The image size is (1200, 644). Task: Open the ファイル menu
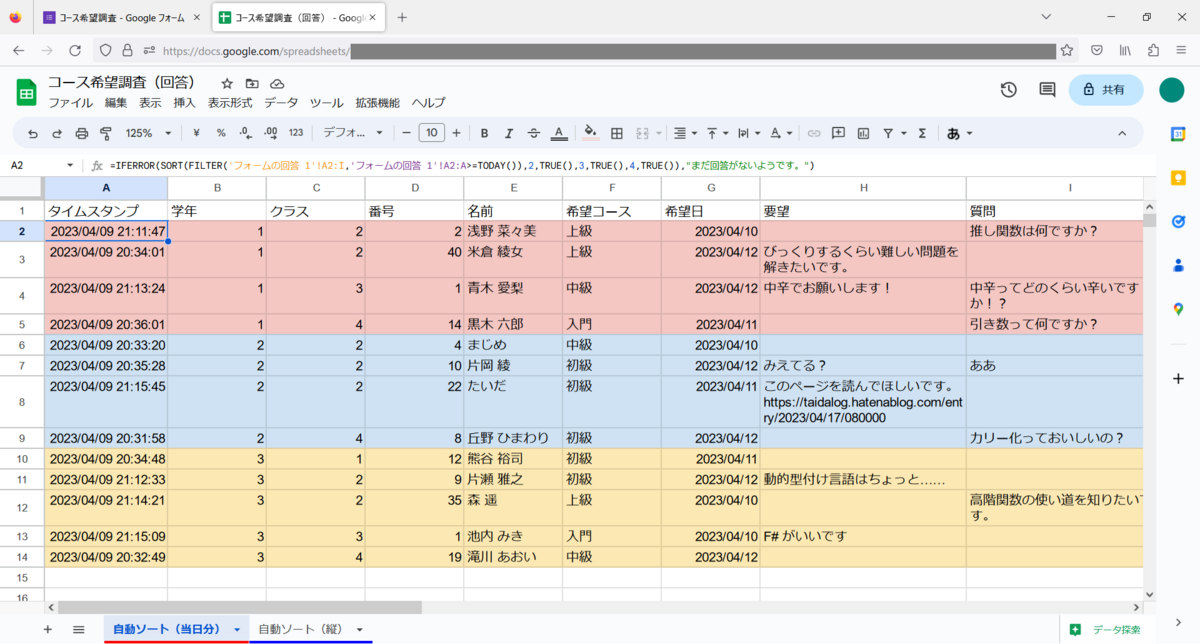click(71, 103)
